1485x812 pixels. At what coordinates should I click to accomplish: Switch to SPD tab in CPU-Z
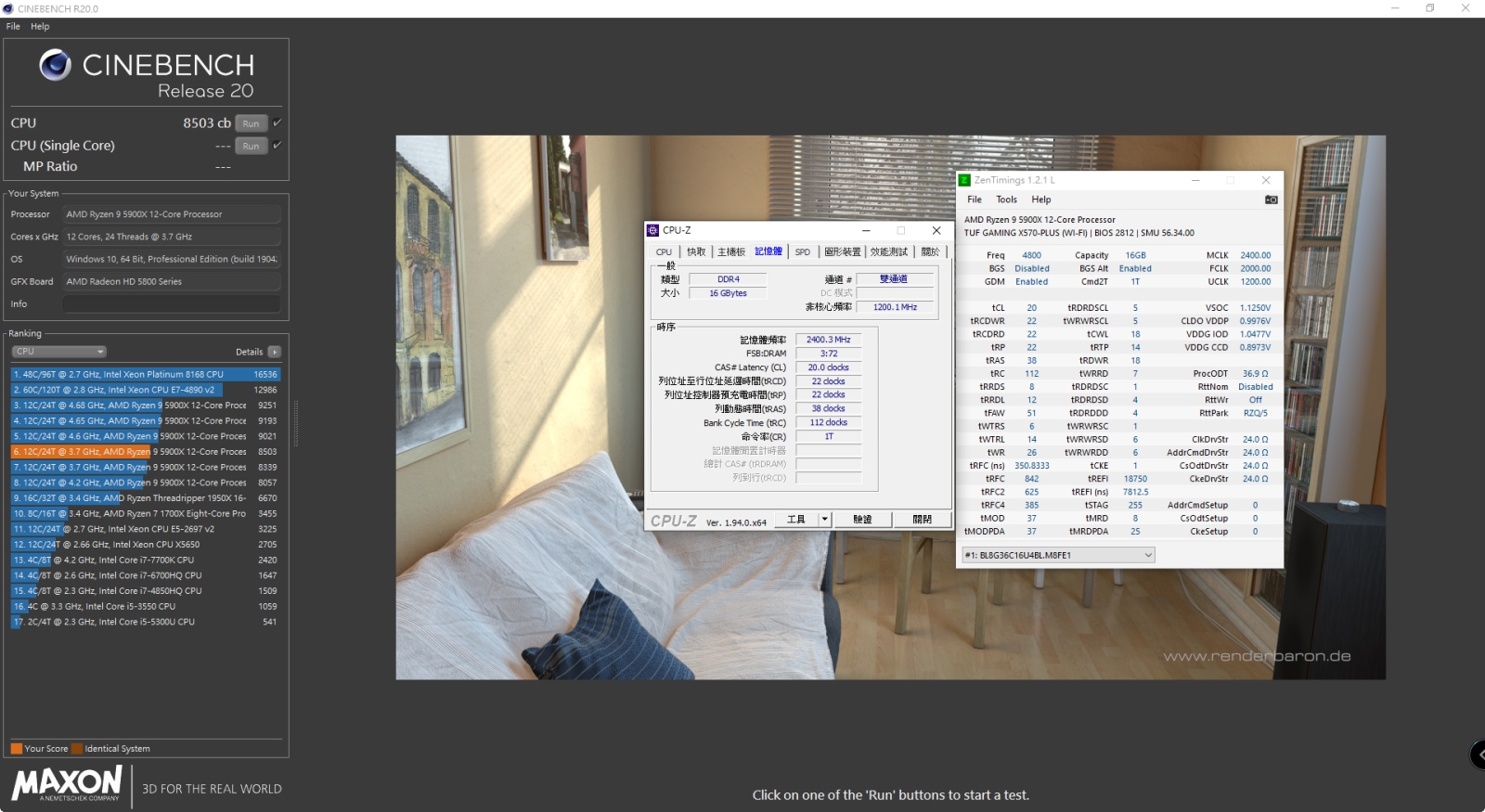[803, 251]
